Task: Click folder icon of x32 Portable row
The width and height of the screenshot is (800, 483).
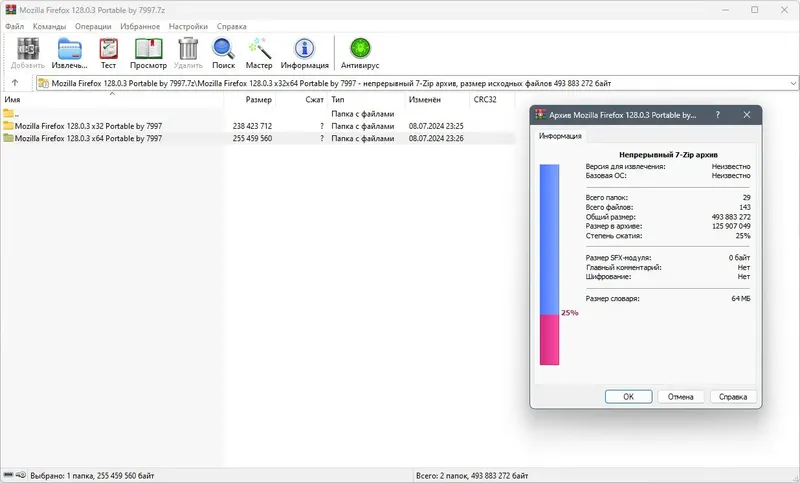Action: tap(8, 126)
